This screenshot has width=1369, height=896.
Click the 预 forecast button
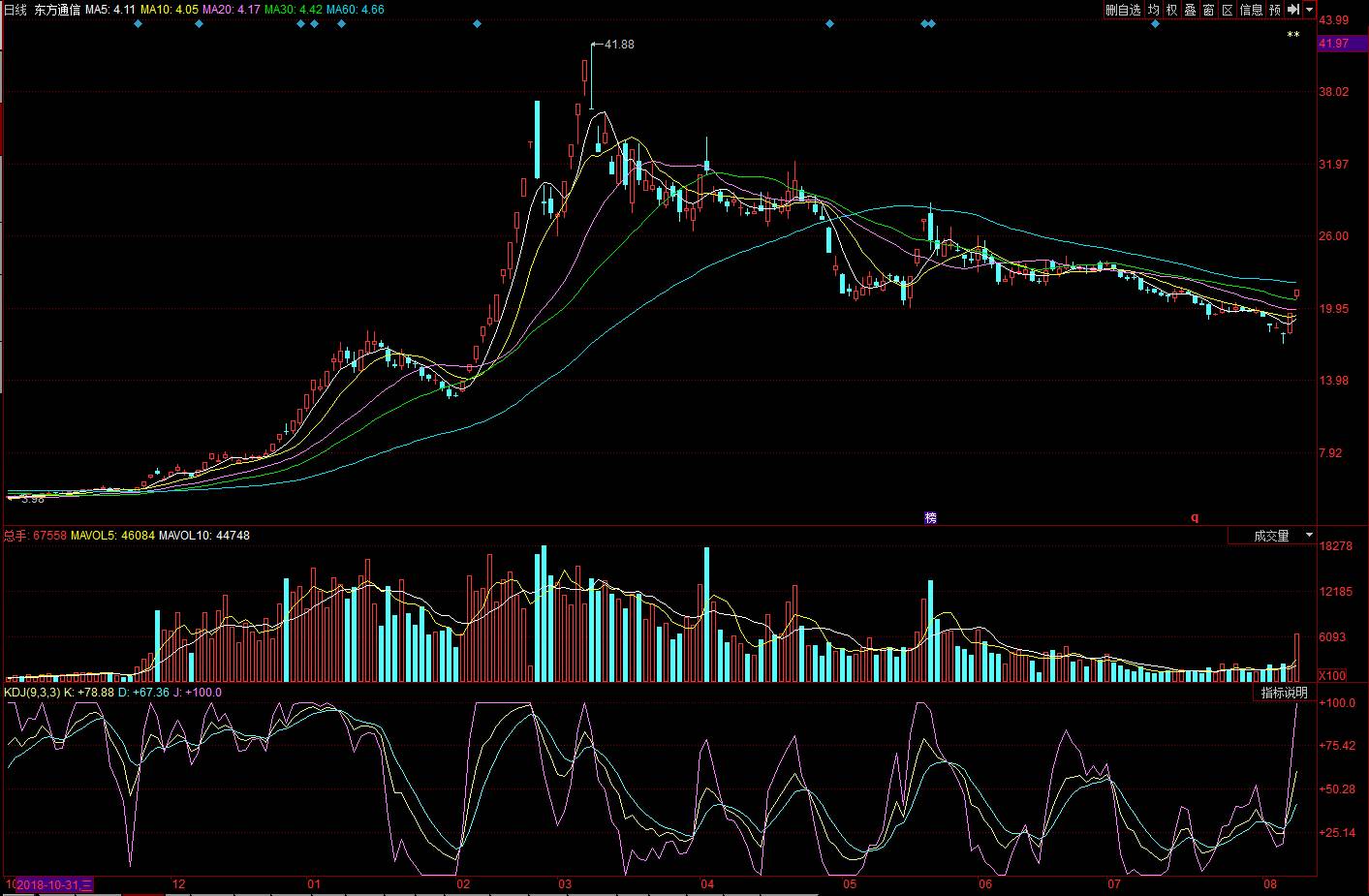point(1275,10)
